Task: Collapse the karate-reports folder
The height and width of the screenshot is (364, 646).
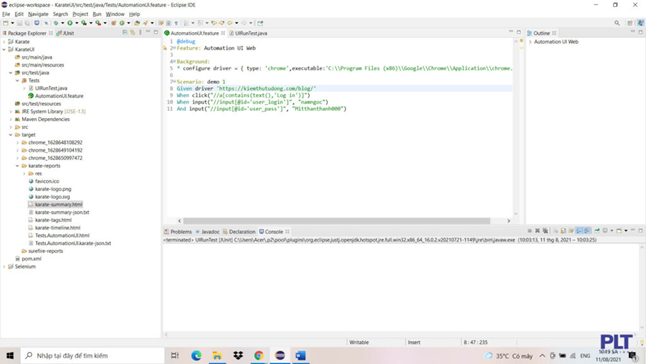Action: [17, 166]
